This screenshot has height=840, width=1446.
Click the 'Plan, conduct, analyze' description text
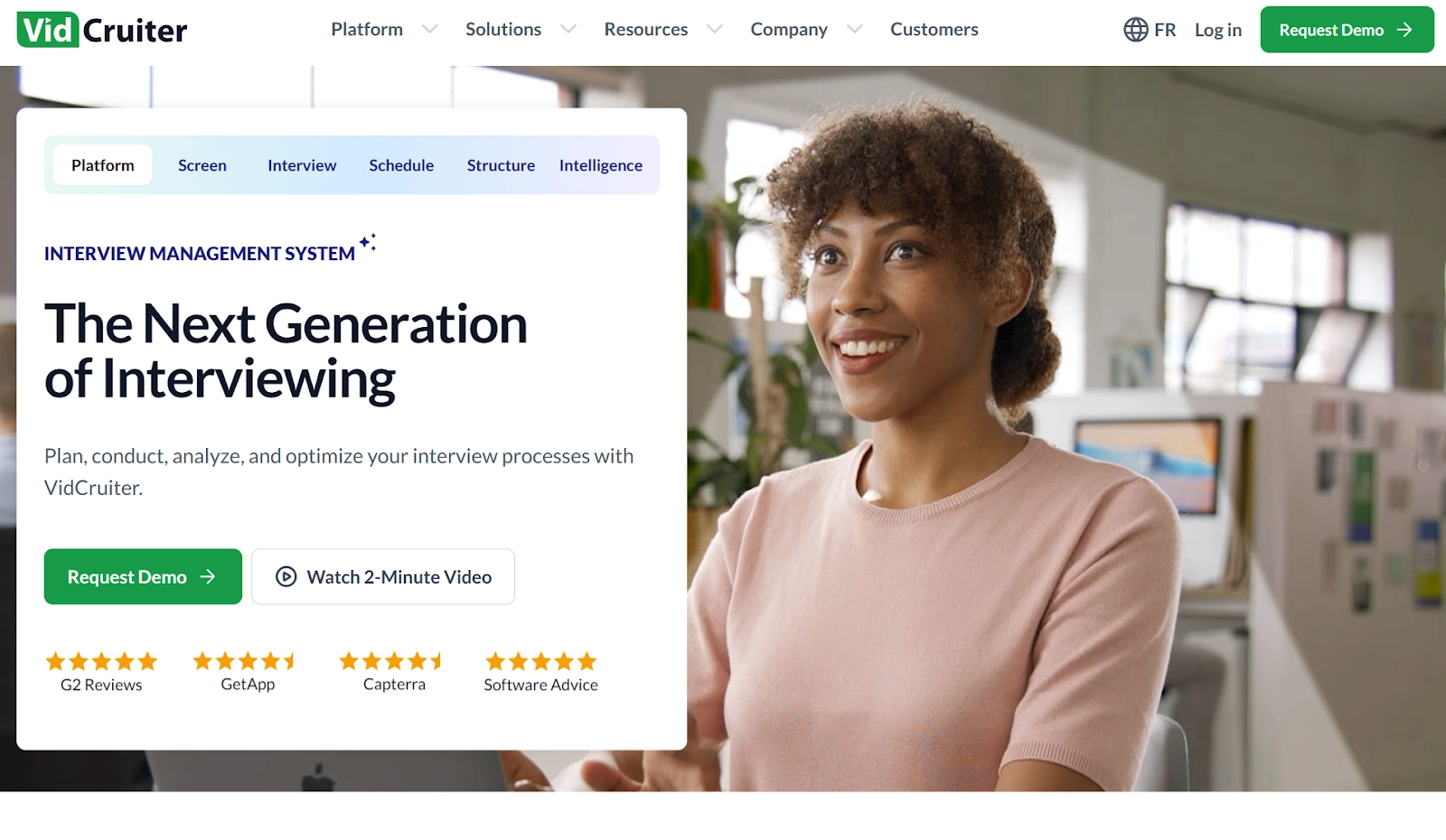point(339,471)
